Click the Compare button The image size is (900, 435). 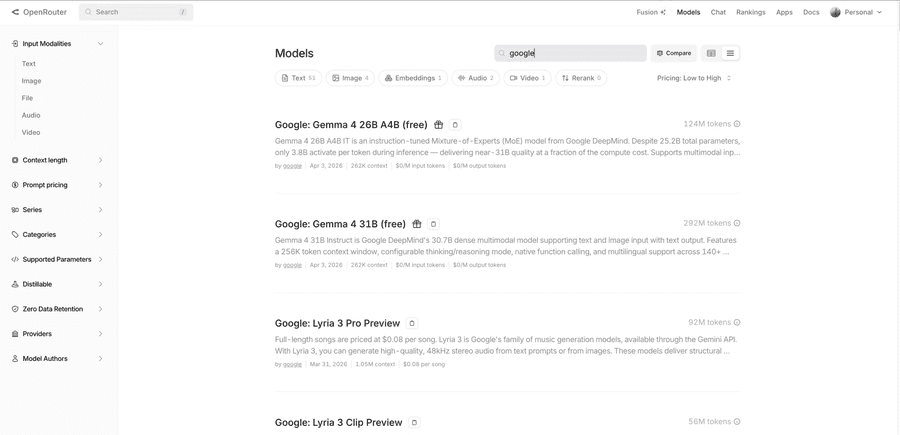(x=673, y=53)
